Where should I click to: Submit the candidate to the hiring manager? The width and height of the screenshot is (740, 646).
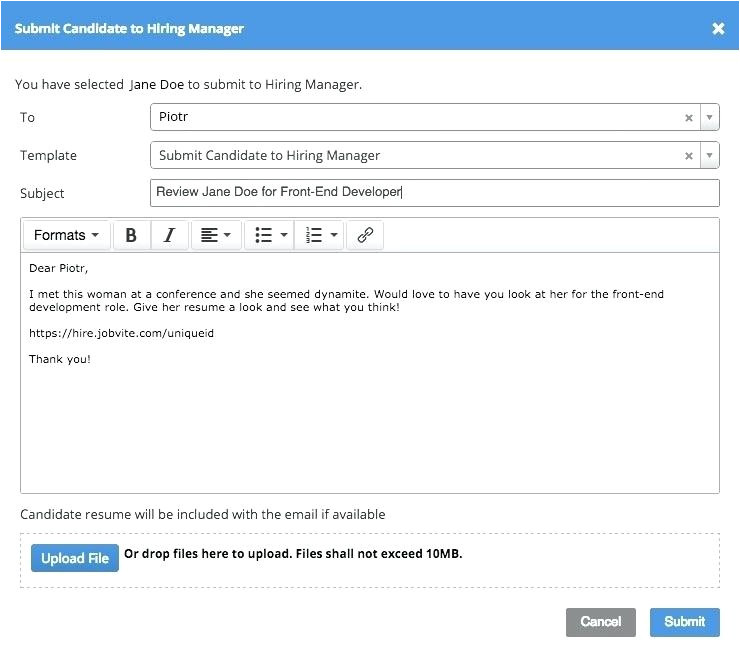684,621
